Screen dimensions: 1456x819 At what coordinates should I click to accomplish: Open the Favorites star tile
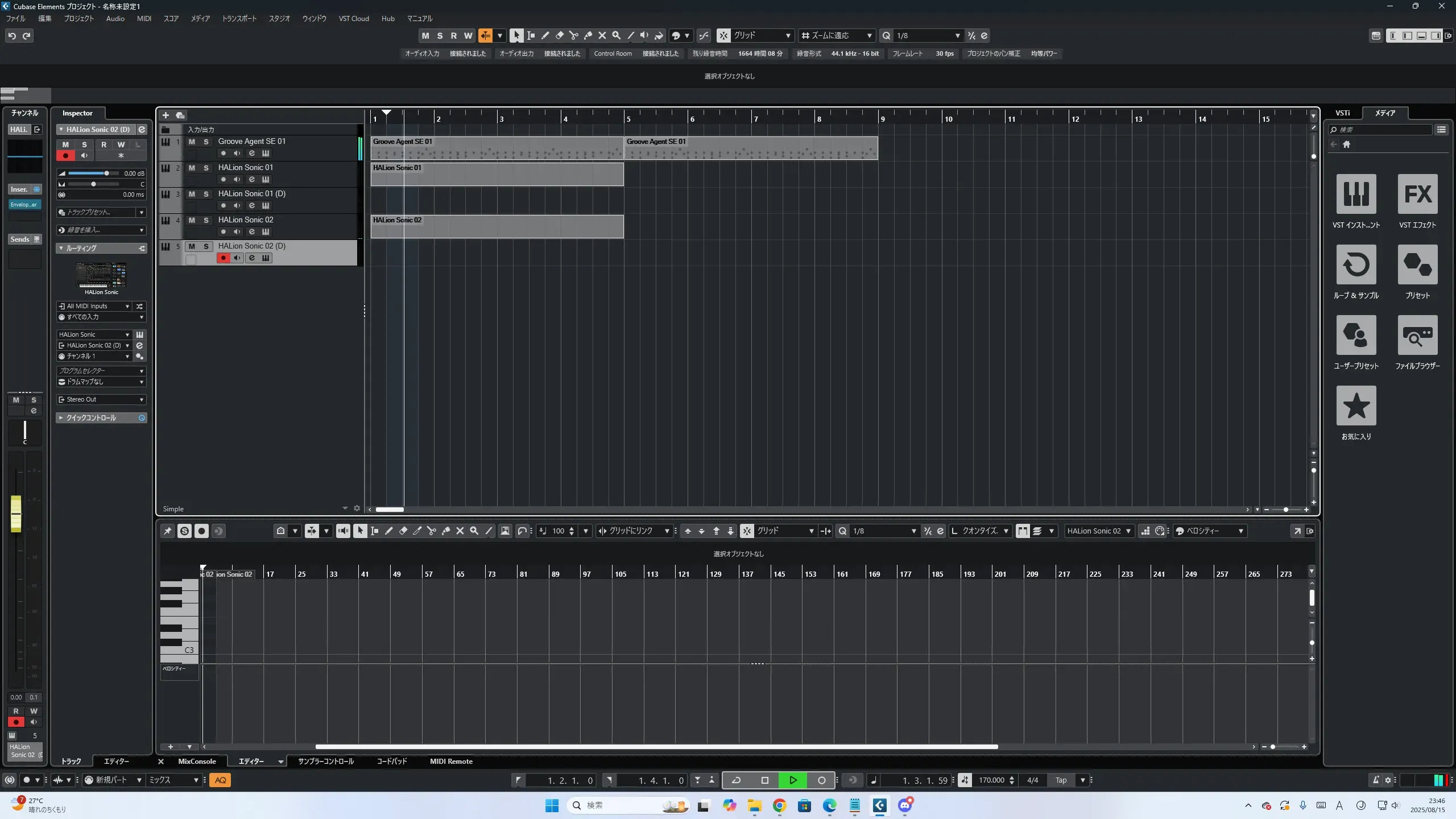[1356, 406]
